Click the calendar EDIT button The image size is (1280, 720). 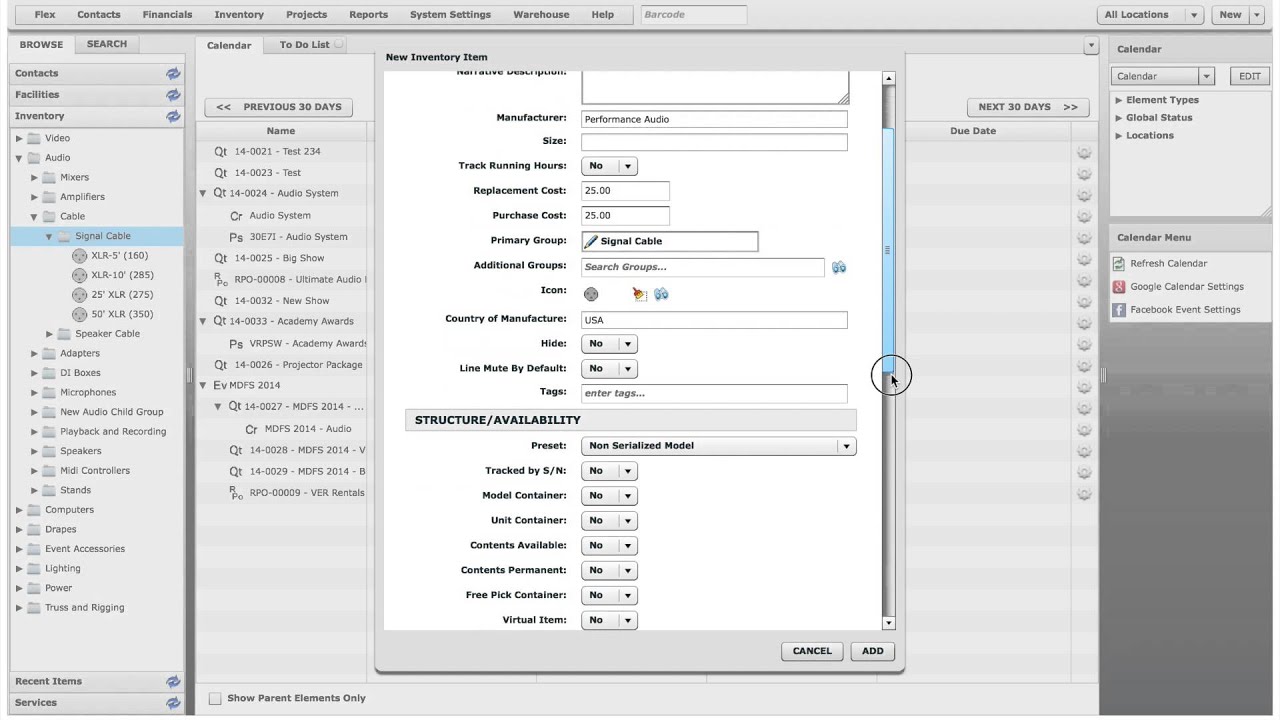(1250, 76)
